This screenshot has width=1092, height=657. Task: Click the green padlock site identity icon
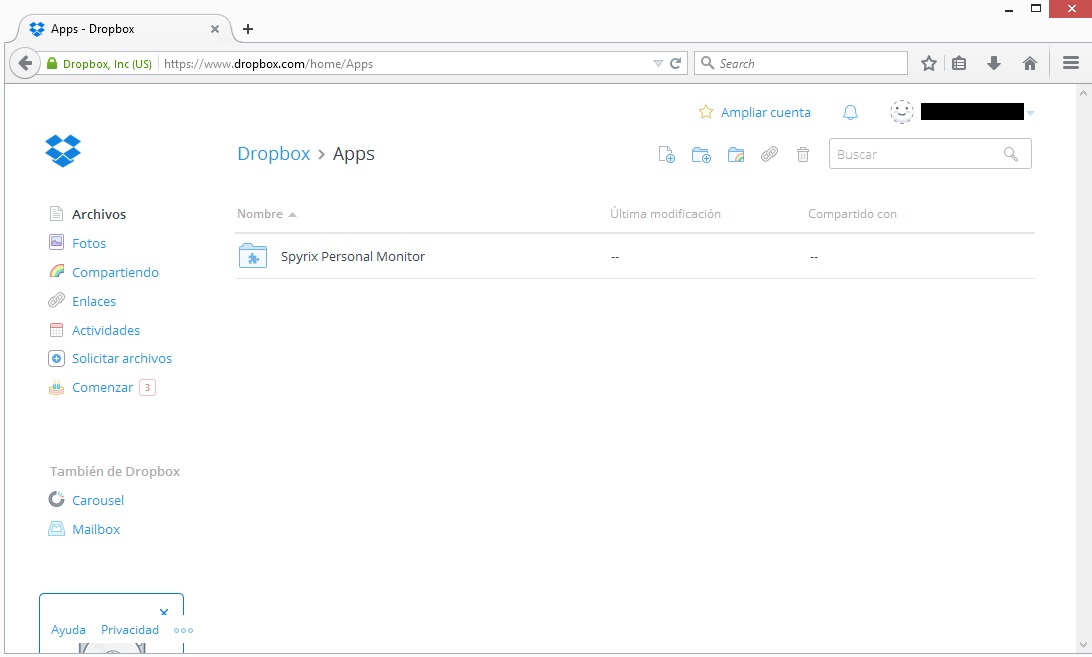(52, 63)
